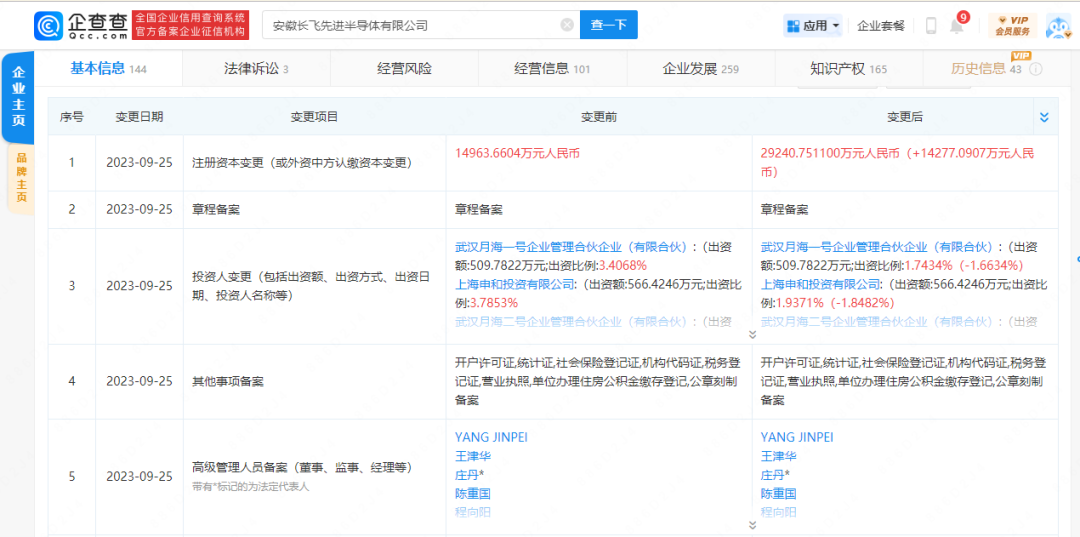Switch to the 企业发展 tab
The image size is (1080, 537).
700,68
